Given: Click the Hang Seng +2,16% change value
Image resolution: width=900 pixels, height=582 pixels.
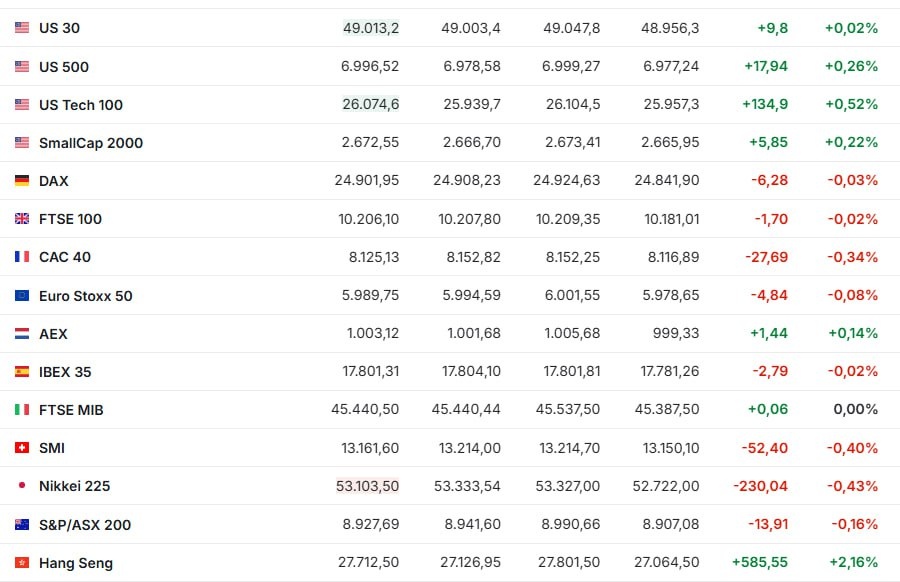Looking at the screenshot, I should [x=851, y=563].
